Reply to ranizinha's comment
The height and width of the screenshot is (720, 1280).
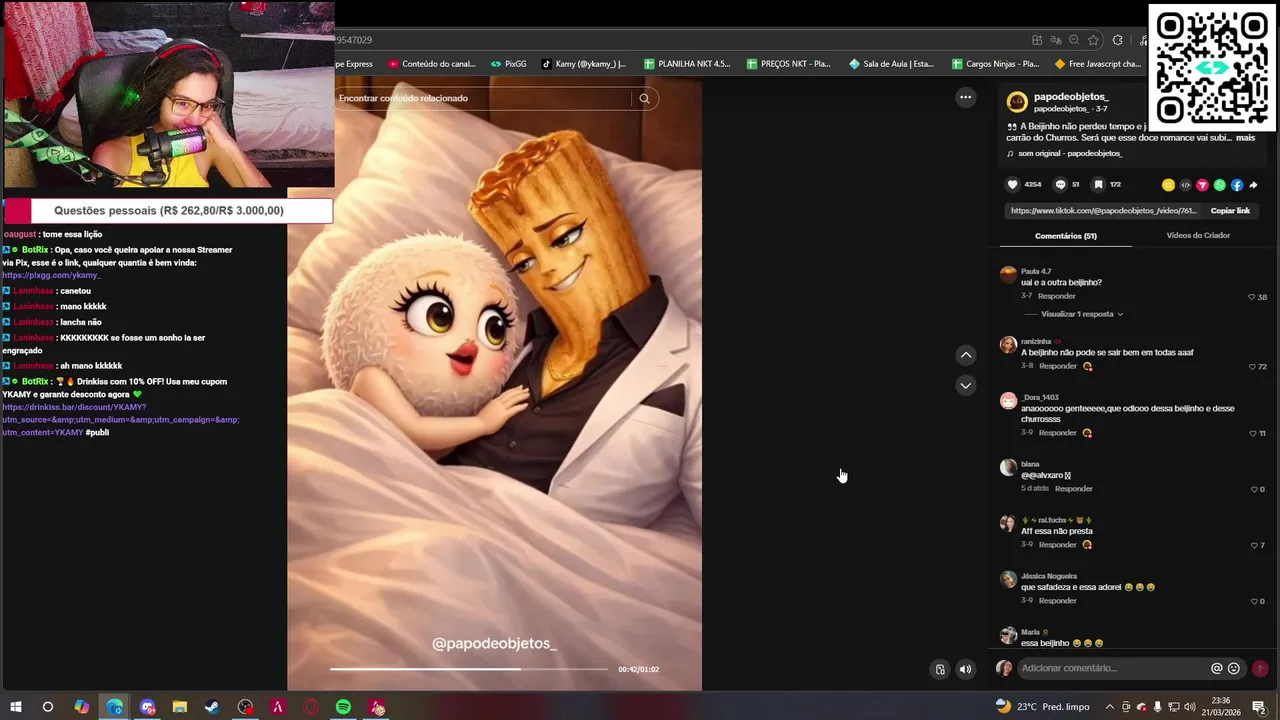click(x=1058, y=367)
